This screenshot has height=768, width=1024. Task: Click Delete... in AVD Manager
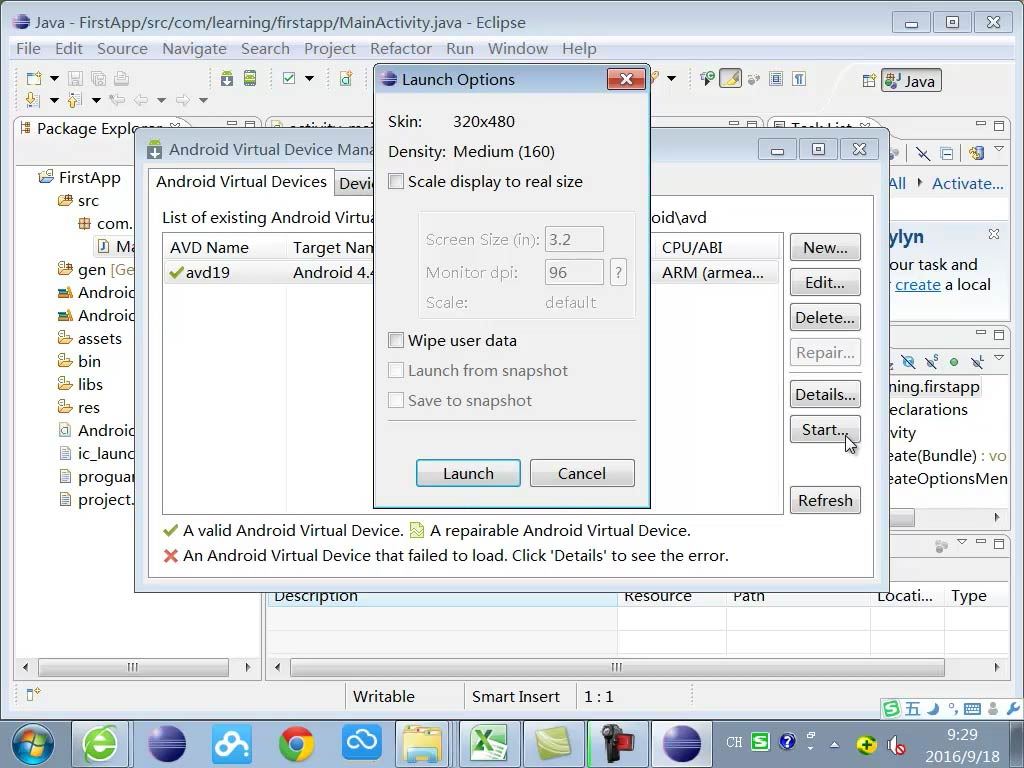[x=825, y=317]
